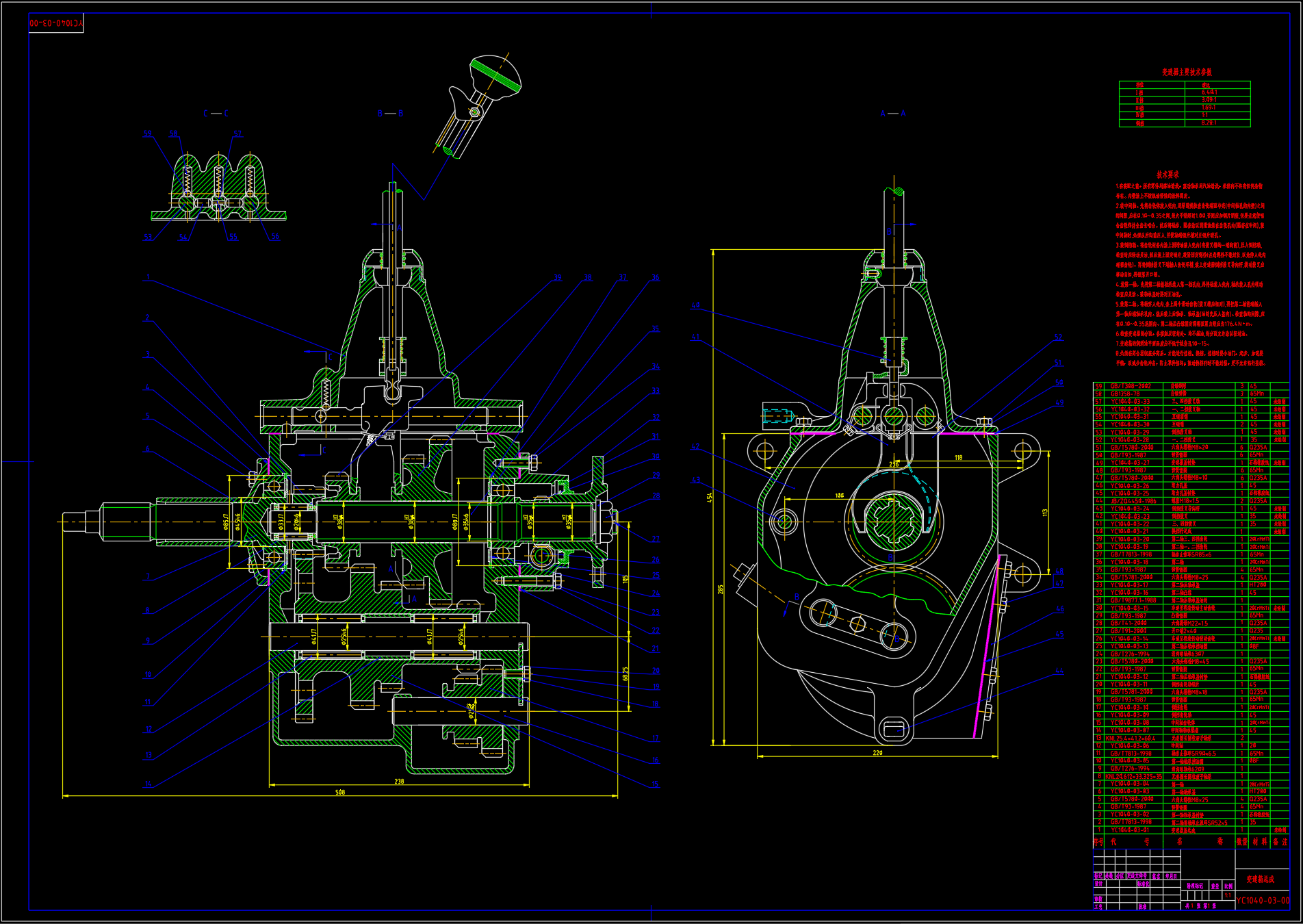Select the C—C section view label
This screenshot has width=1303, height=924.
216,114
